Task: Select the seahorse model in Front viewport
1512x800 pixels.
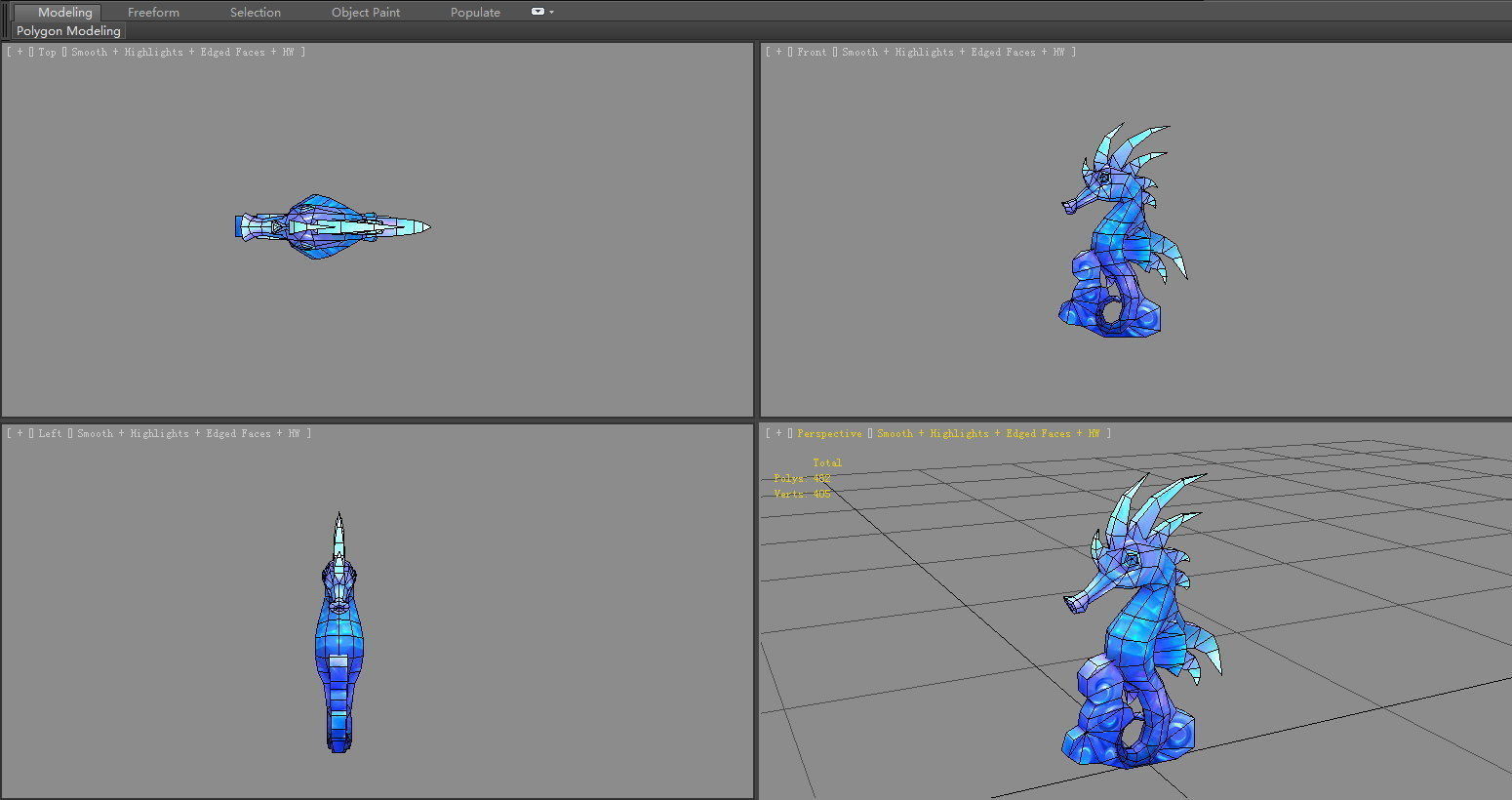Action: (1117, 234)
